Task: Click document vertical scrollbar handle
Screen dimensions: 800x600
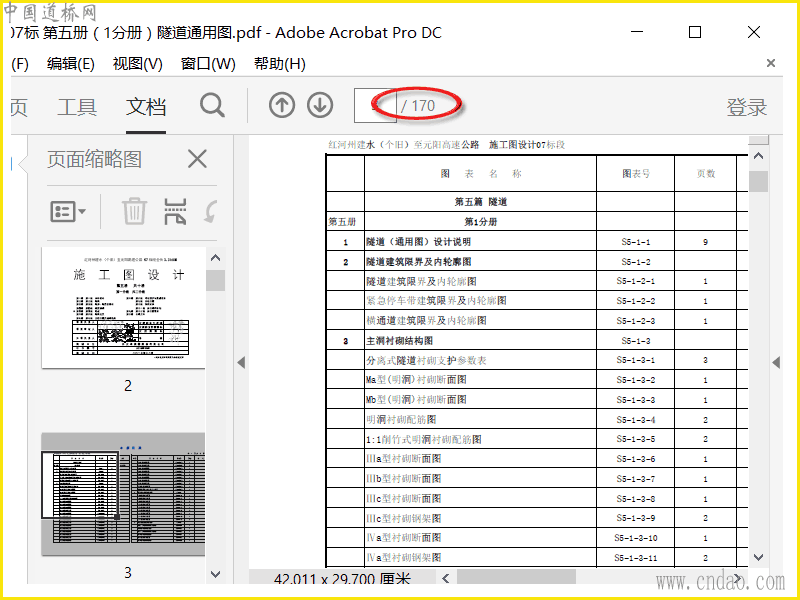Action: coord(759,181)
